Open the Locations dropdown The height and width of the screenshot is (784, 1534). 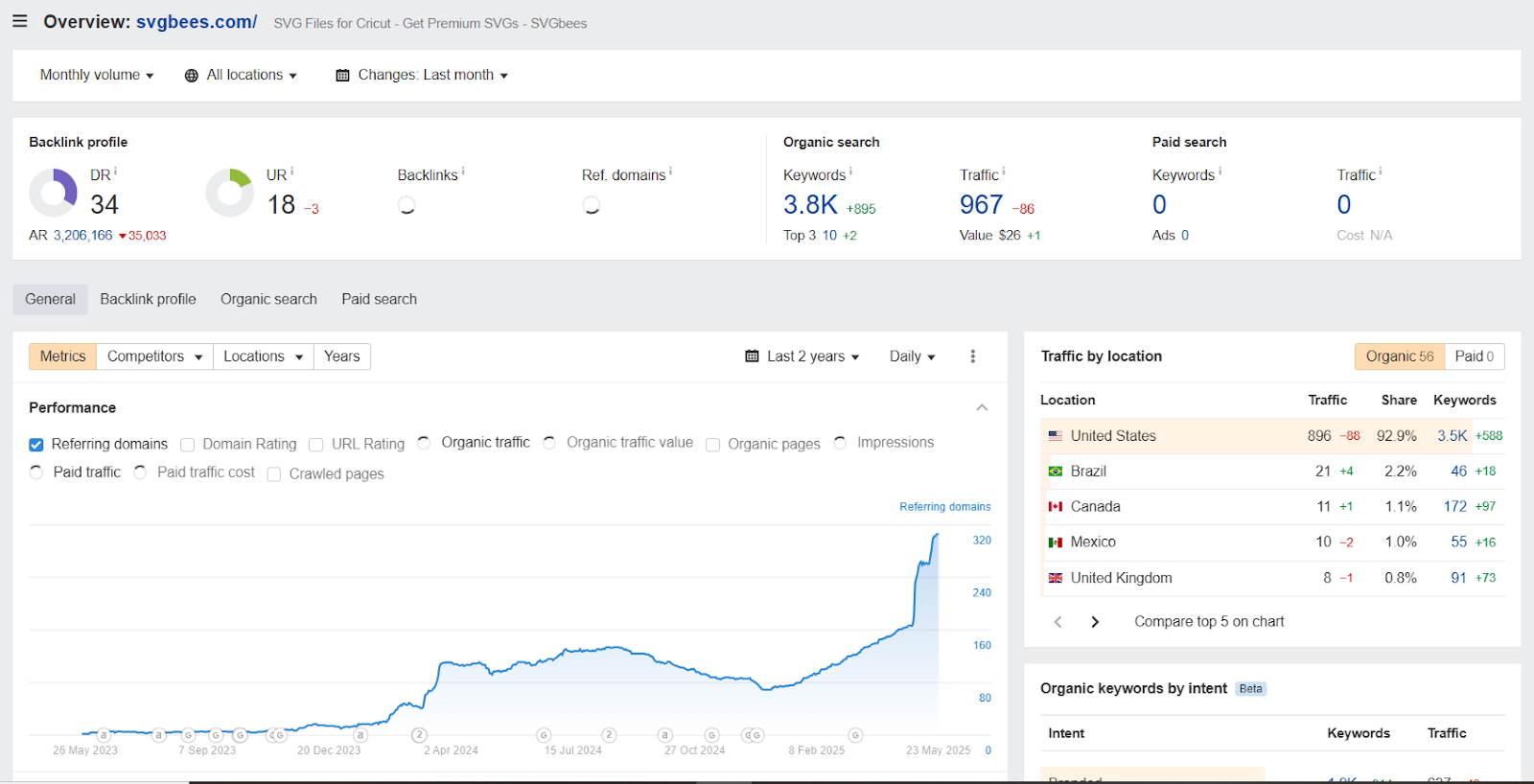[263, 357]
